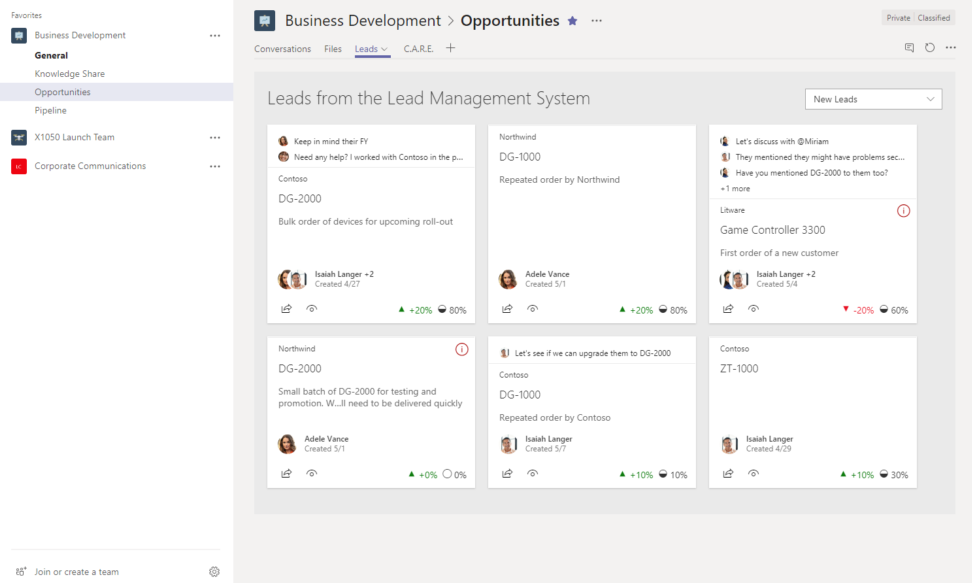Viewport: 972px width, 583px height.
Task: Click the add tab plus icon
Action: pos(450,48)
